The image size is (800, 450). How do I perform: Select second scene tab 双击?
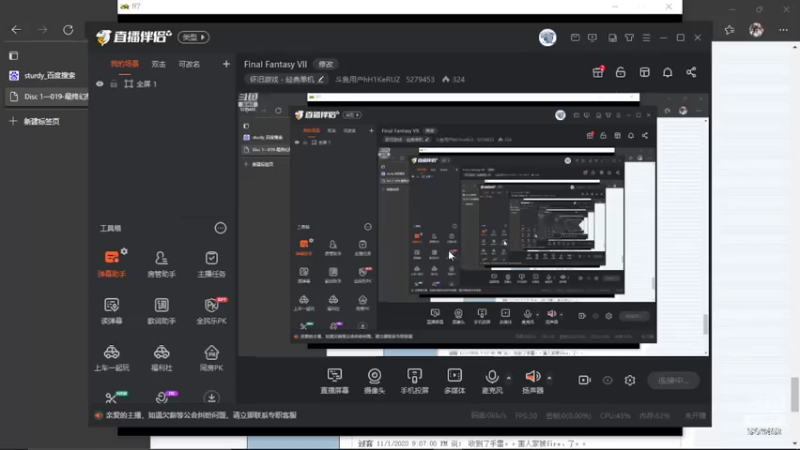[159, 64]
